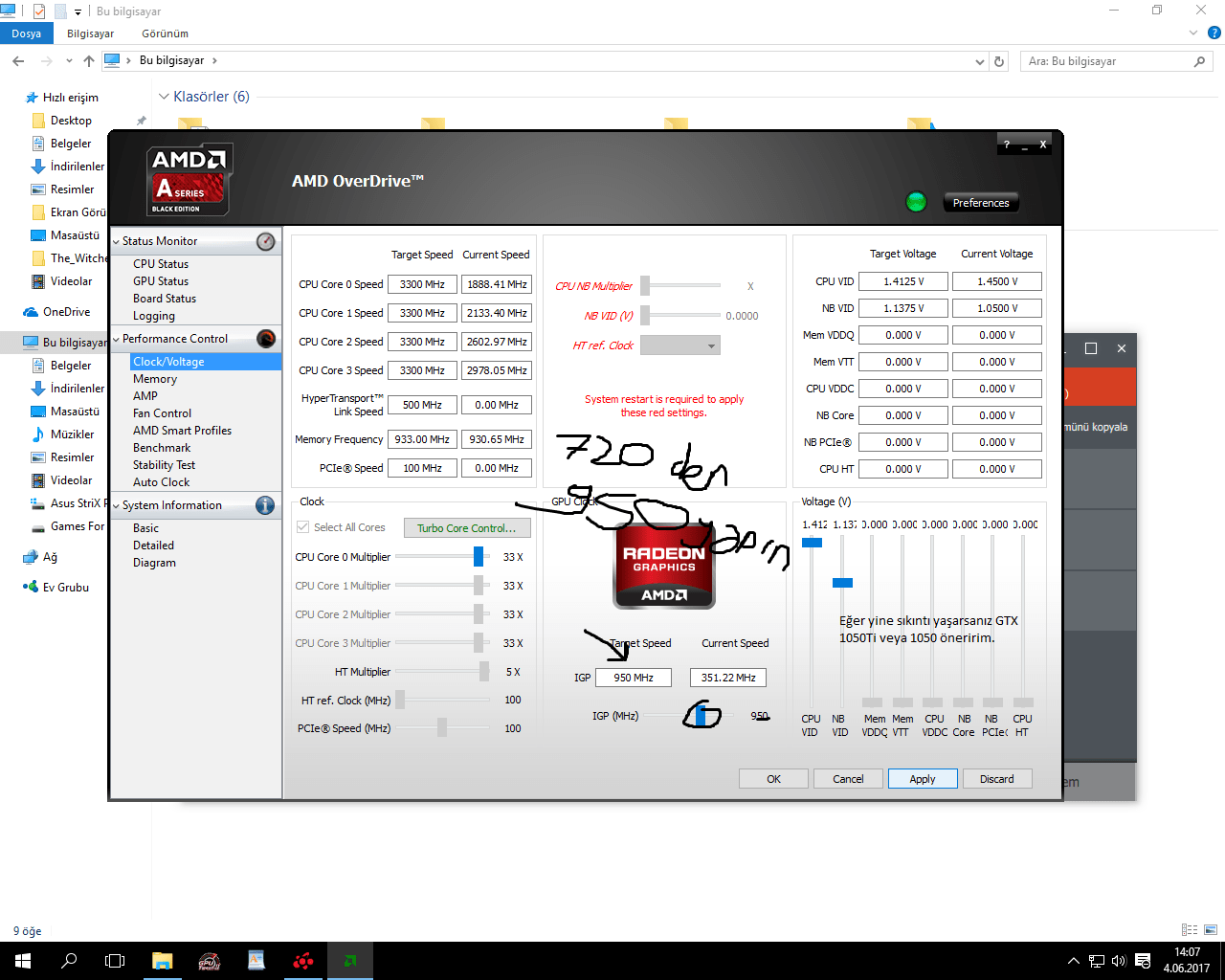
Task: Open Explorer help via the blue question icon
Action: (x=1214, y=33)
